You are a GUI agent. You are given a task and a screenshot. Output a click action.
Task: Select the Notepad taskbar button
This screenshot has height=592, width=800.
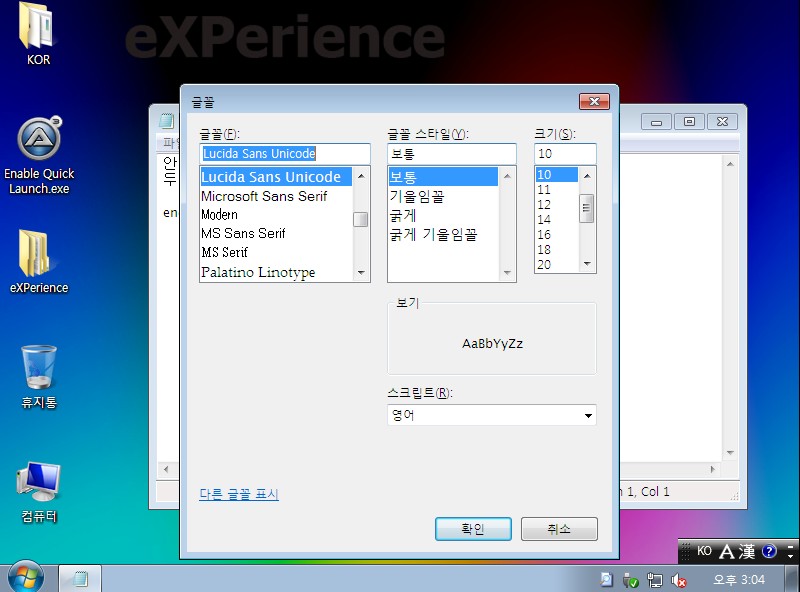click(x=80, y=579)
